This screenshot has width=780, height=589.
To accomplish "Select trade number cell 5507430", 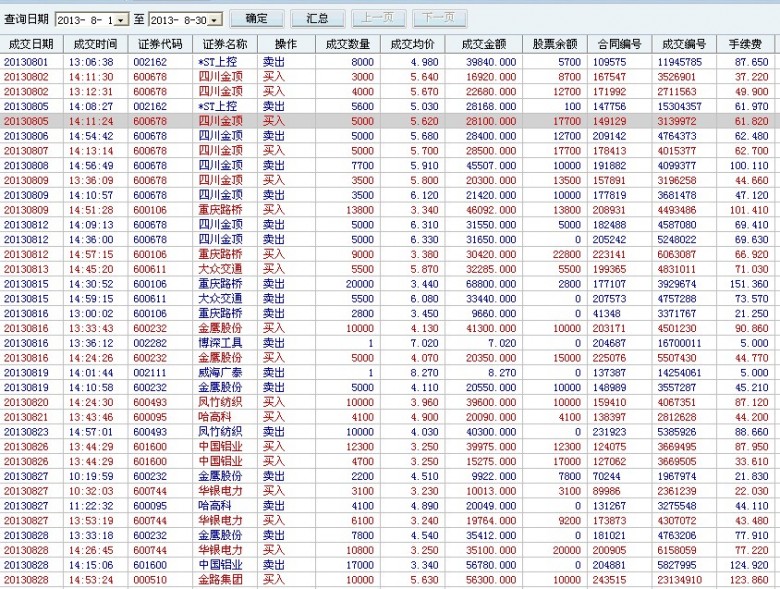I will click(x=677, y=358).
